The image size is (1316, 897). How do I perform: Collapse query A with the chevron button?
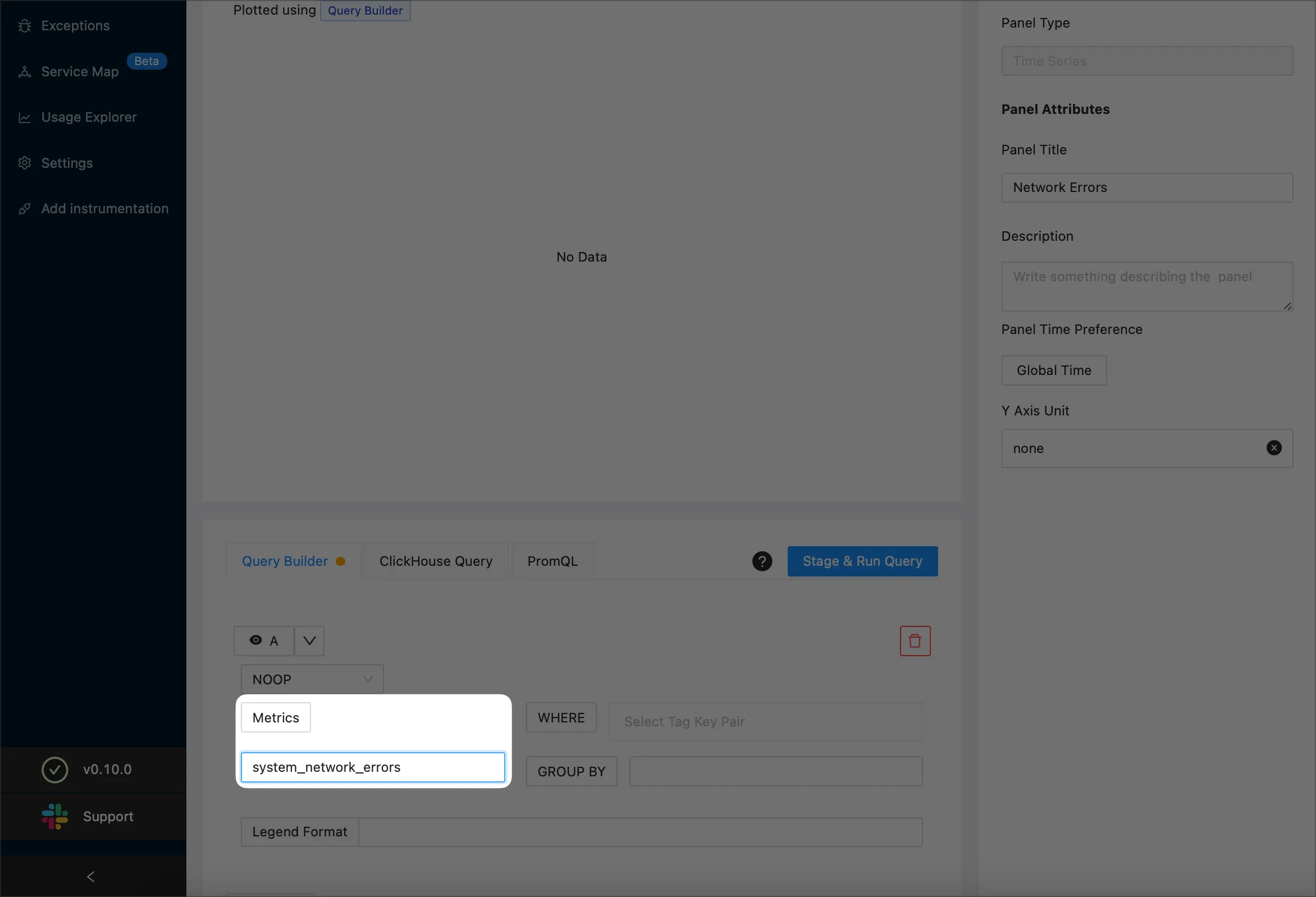point(309,640)
